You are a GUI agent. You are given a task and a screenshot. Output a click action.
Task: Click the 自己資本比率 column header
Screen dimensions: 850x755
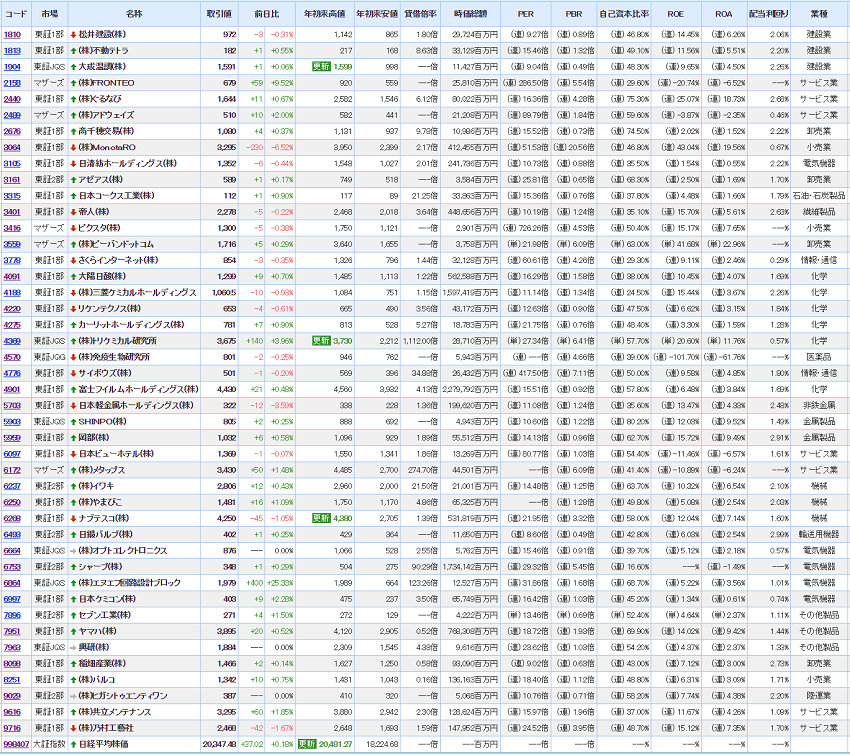click(624, 14)
